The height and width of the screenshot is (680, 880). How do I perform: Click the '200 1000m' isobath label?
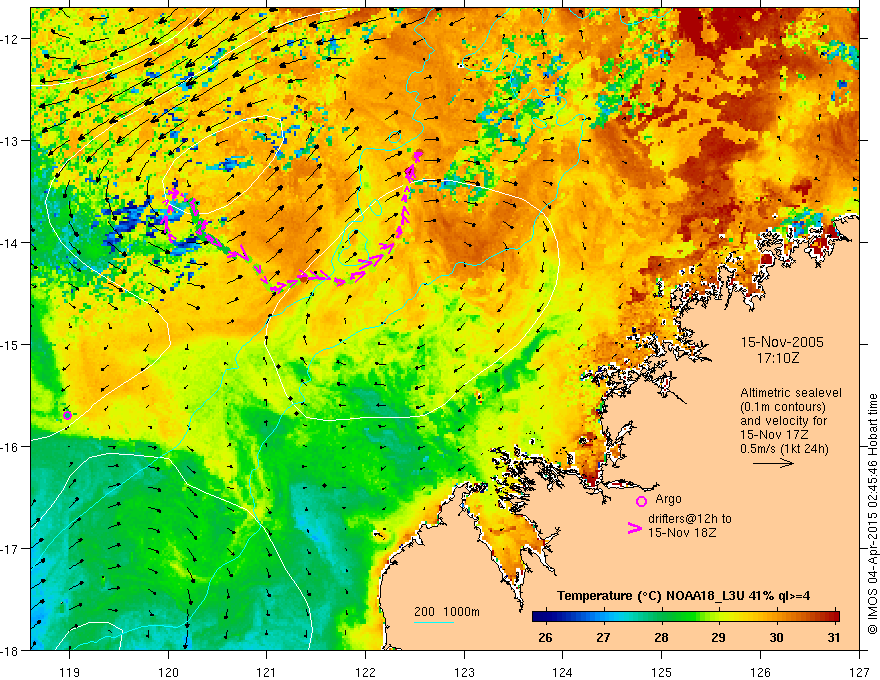pos(447,612)
